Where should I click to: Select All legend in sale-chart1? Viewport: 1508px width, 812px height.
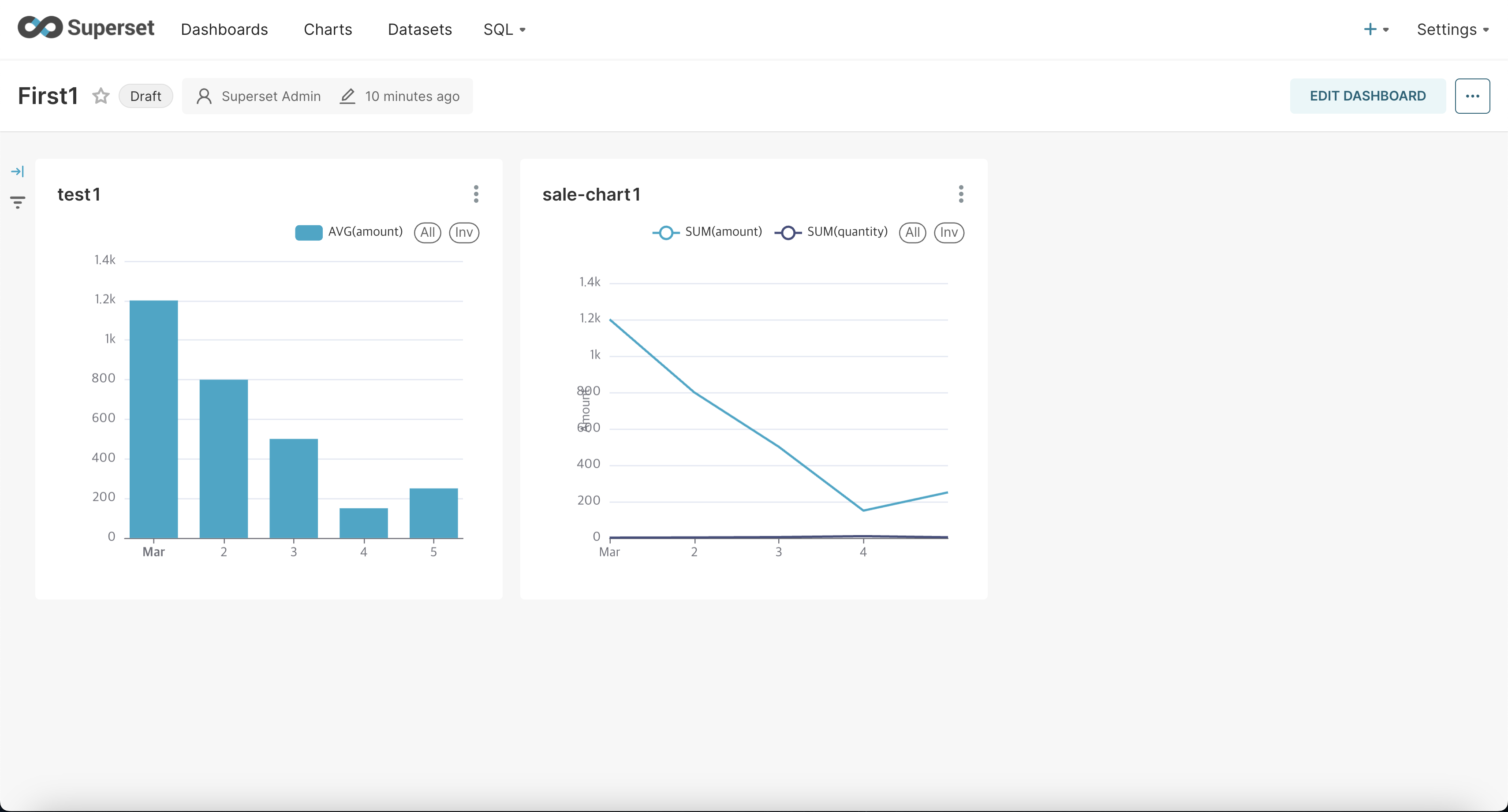(912, 232)
